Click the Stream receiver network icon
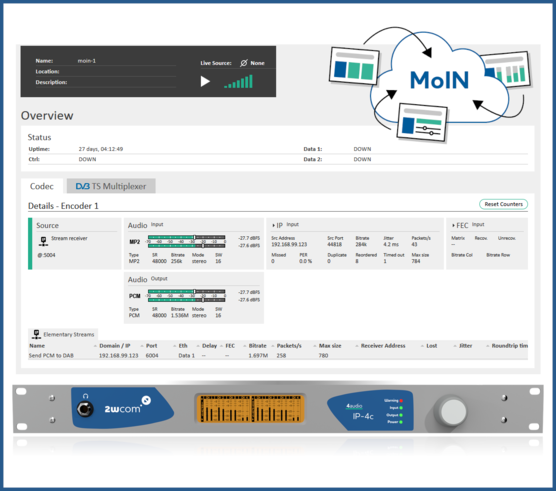556x491 pixels. (43, 241)
